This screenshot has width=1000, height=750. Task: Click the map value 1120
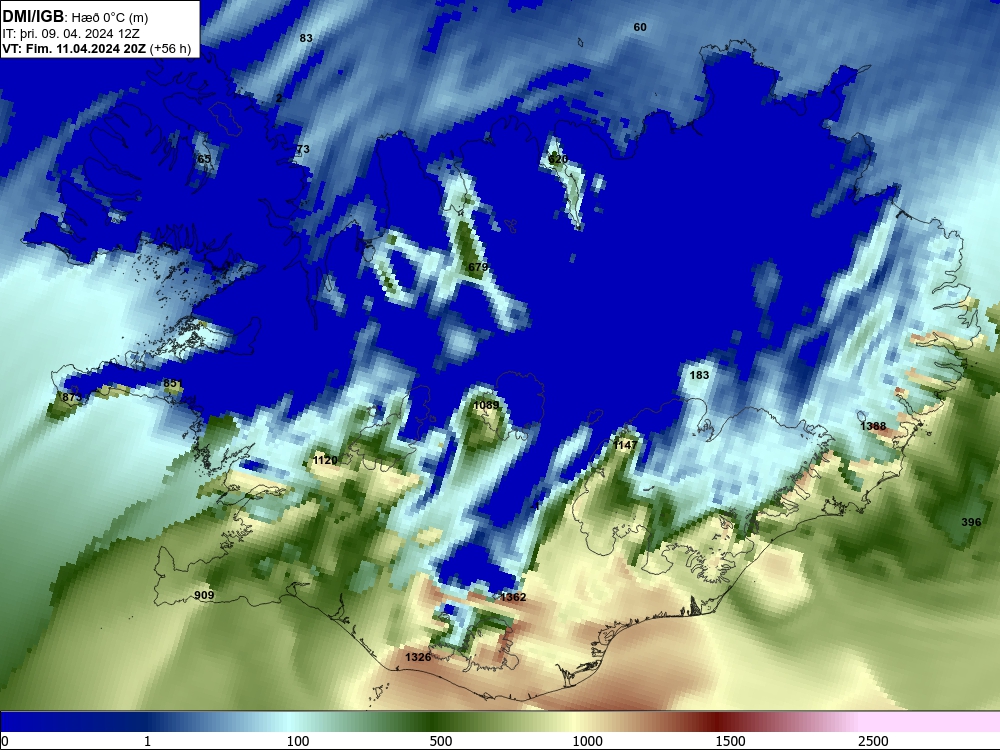pos(325,460)
